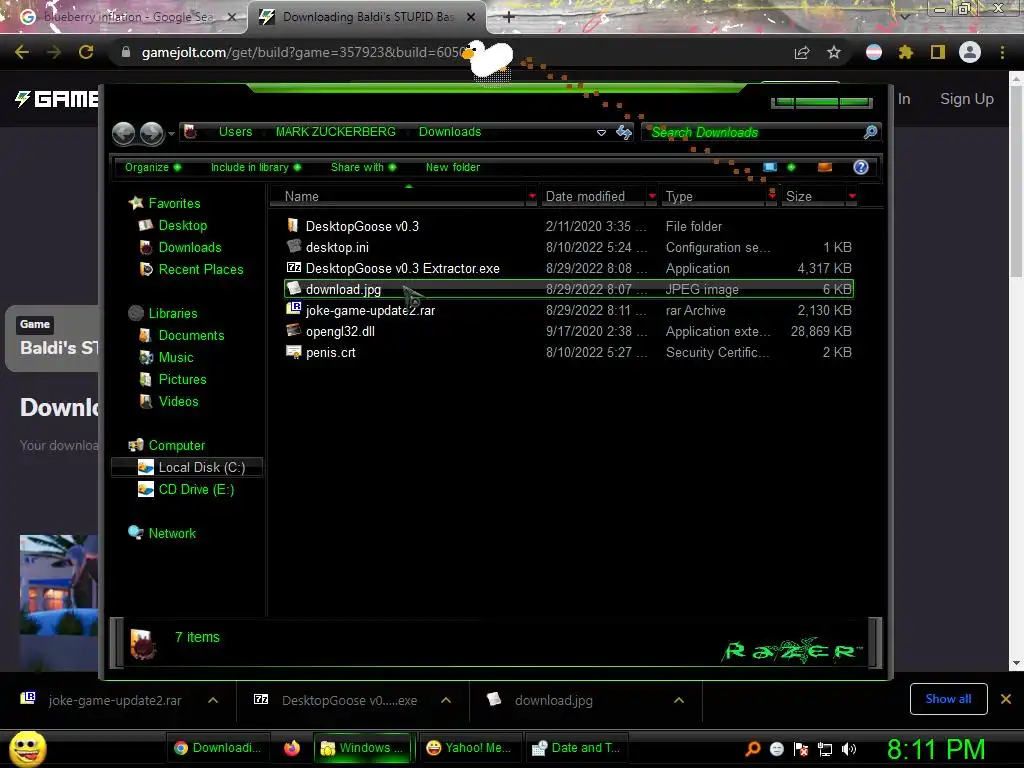Toggle the preview pane icon
Screen dimensions: 1024x768
point(825,167)
